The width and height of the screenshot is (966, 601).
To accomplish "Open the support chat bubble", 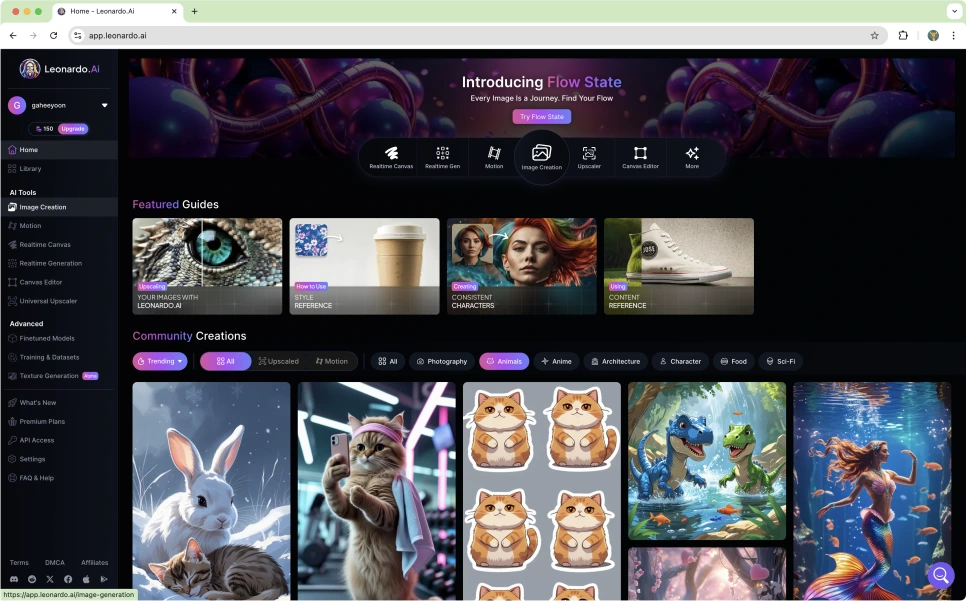I will 941,575.
